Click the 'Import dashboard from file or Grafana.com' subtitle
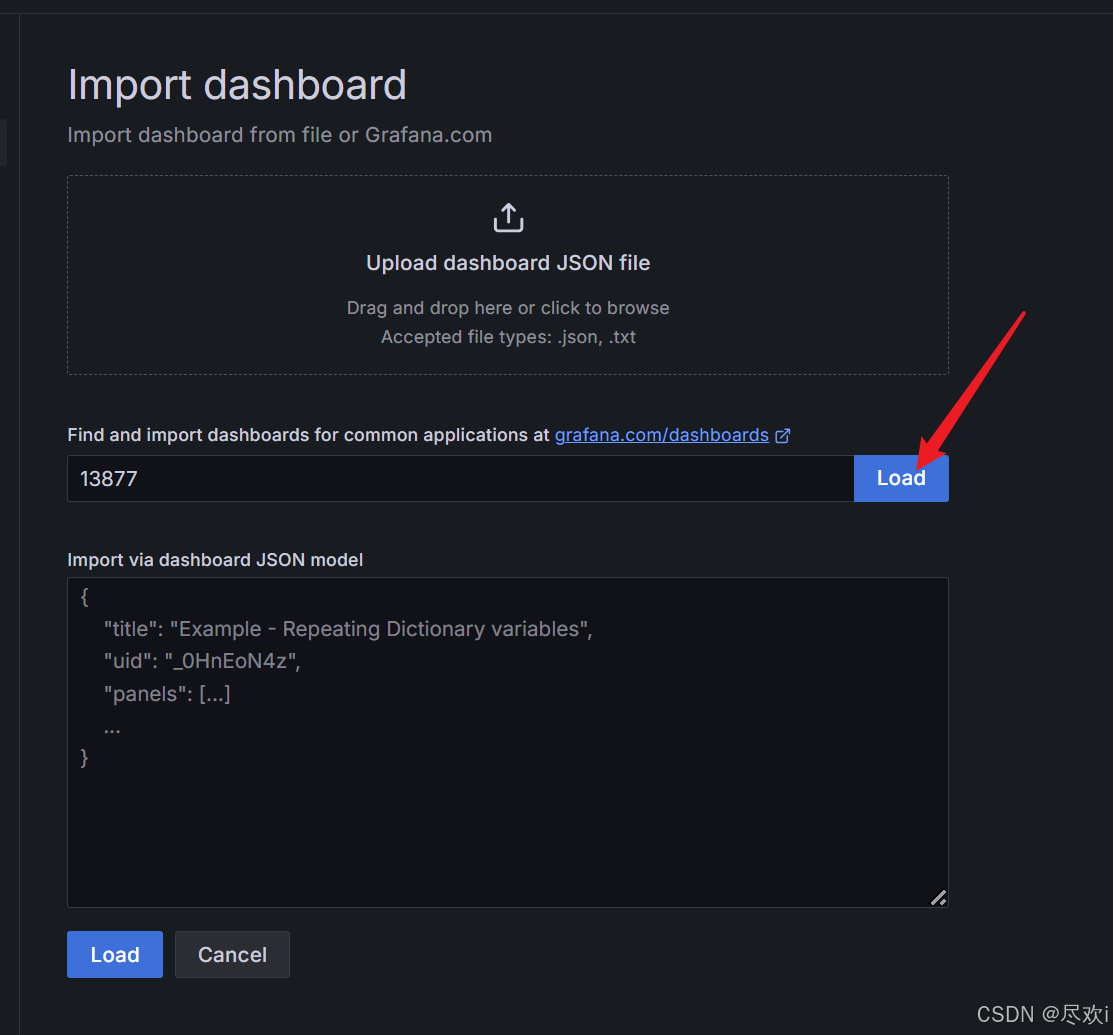Screen dimensions: 1113x1035 coord(280,135)
